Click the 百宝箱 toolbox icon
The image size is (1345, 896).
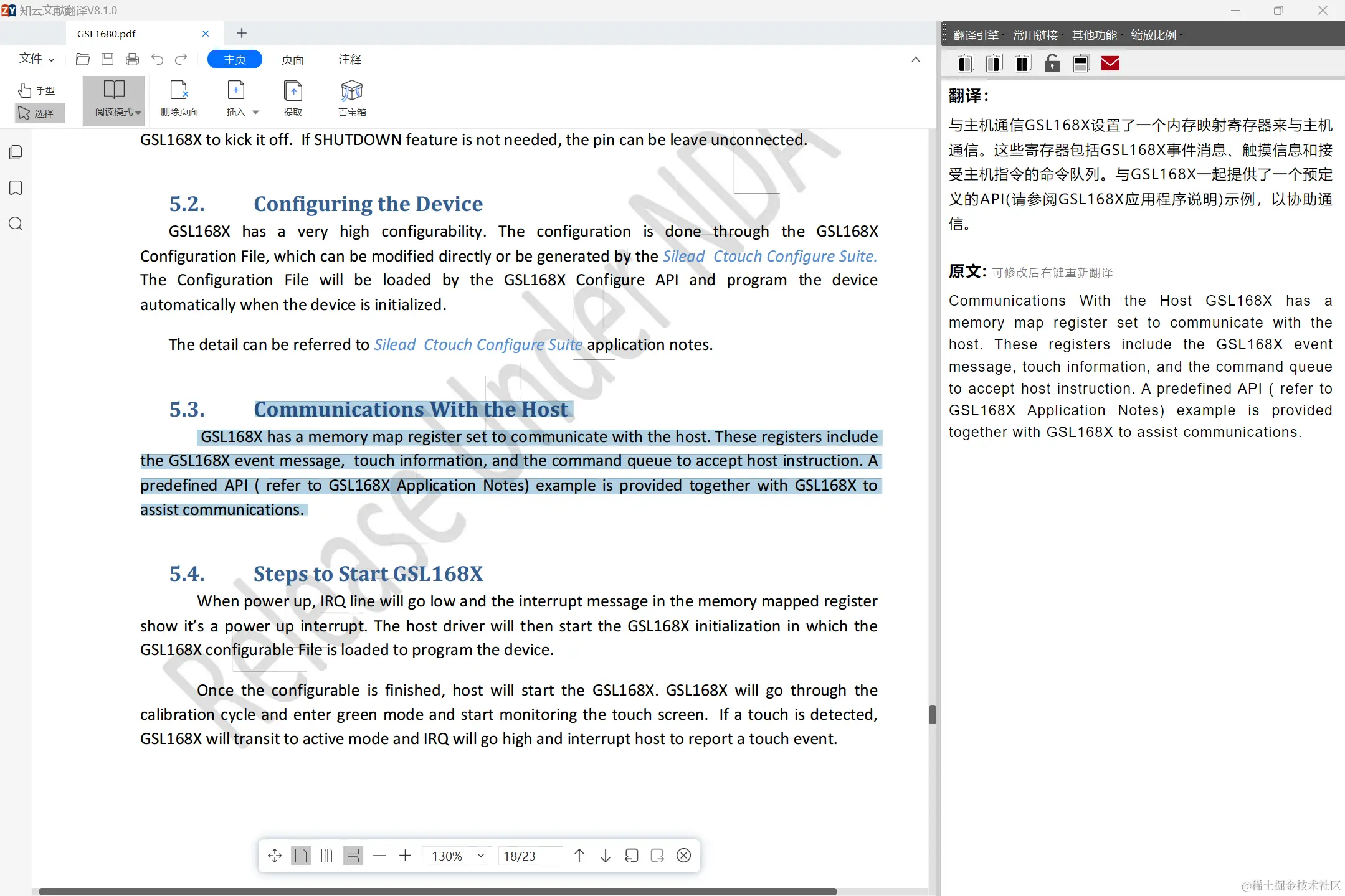pyautogui.click(x=352, y=92)
